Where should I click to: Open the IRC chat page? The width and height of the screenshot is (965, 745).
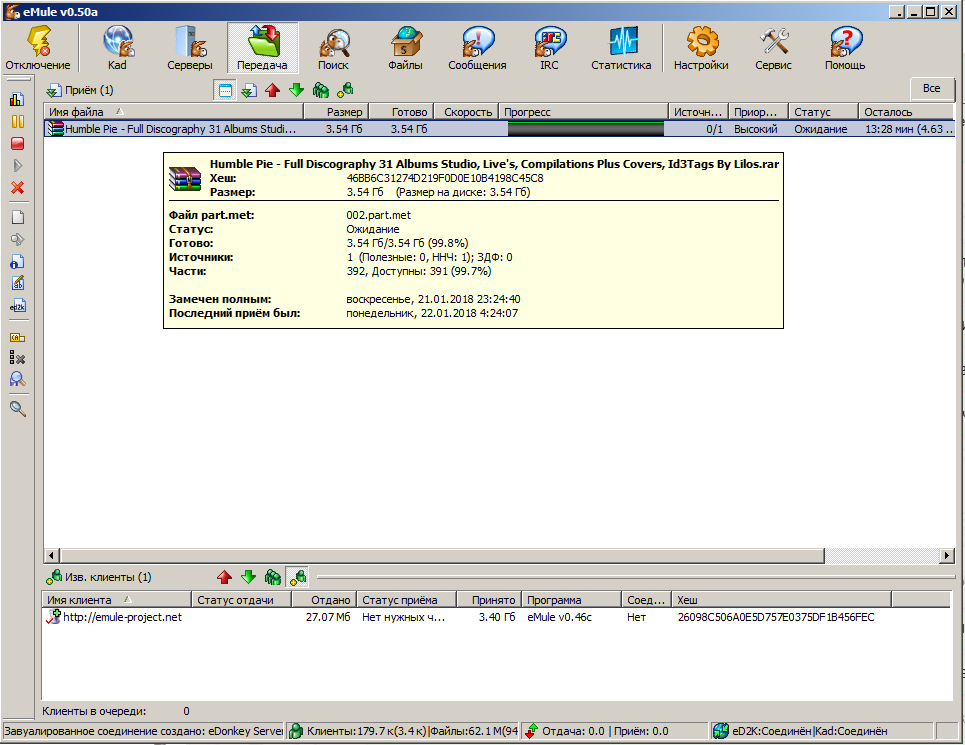pyautogui.click(x=550, y=49)
